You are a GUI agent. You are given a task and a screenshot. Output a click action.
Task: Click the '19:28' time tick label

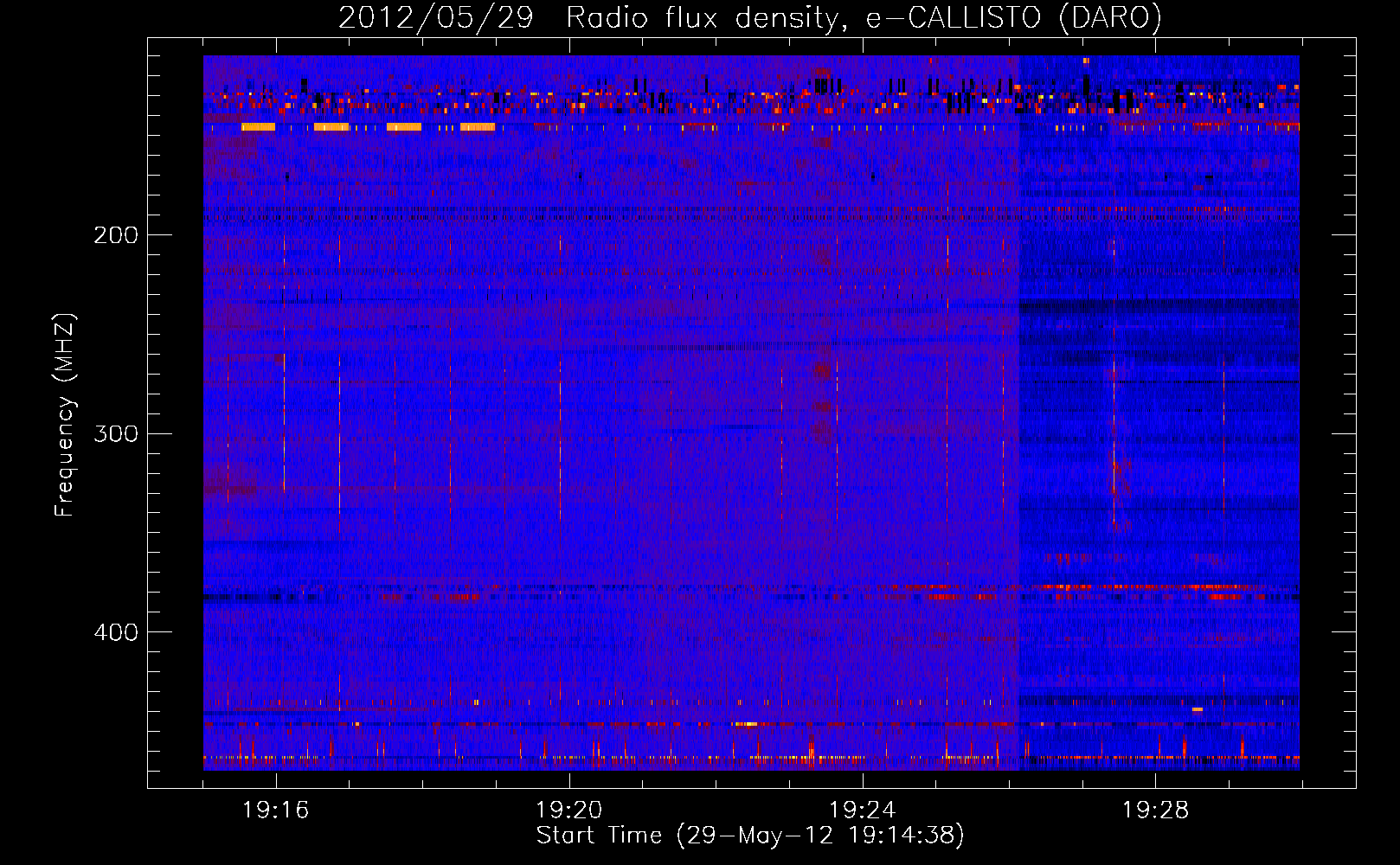(1156, 811)
